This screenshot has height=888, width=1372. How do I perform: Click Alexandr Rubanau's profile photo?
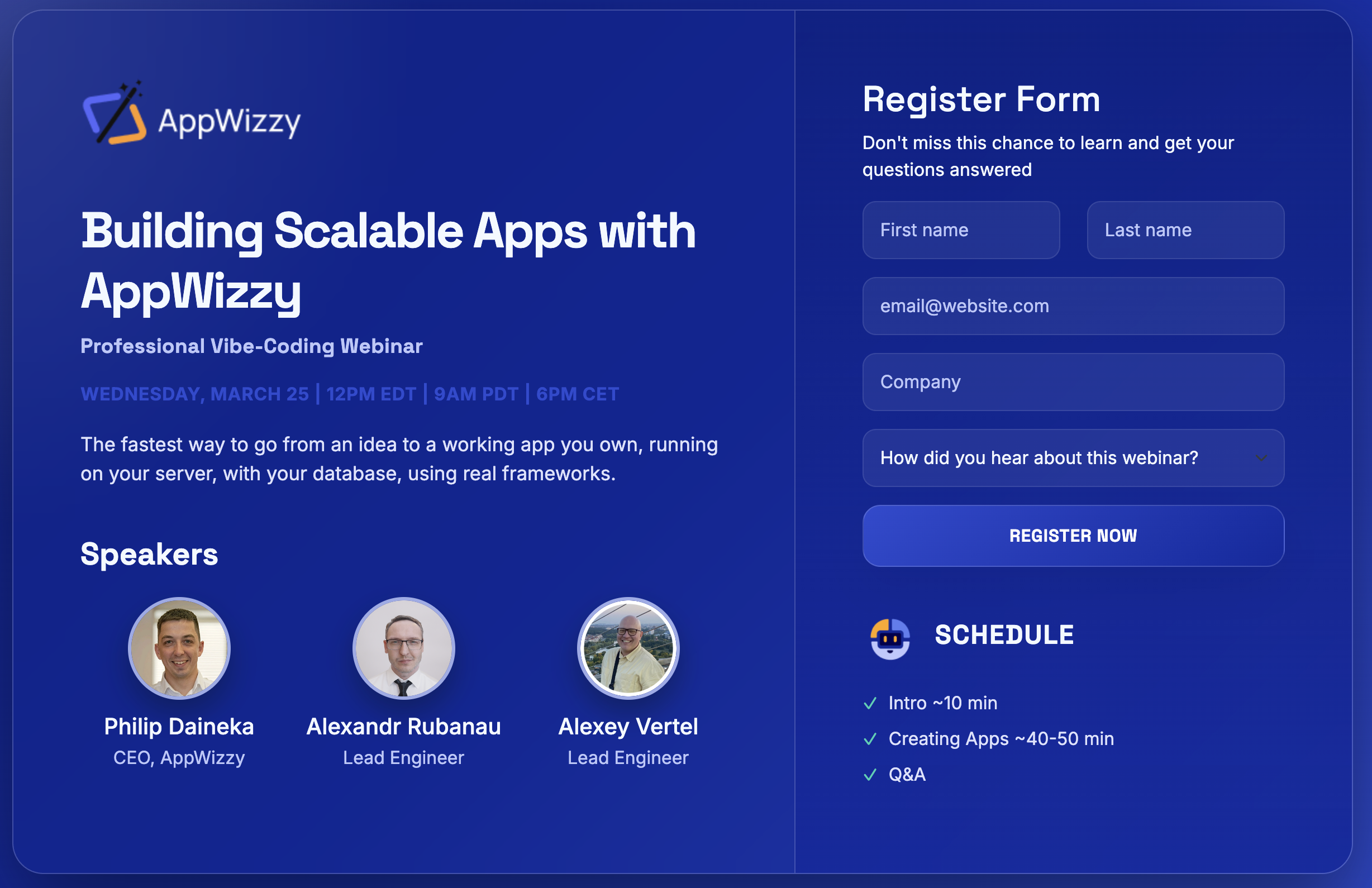403,648
